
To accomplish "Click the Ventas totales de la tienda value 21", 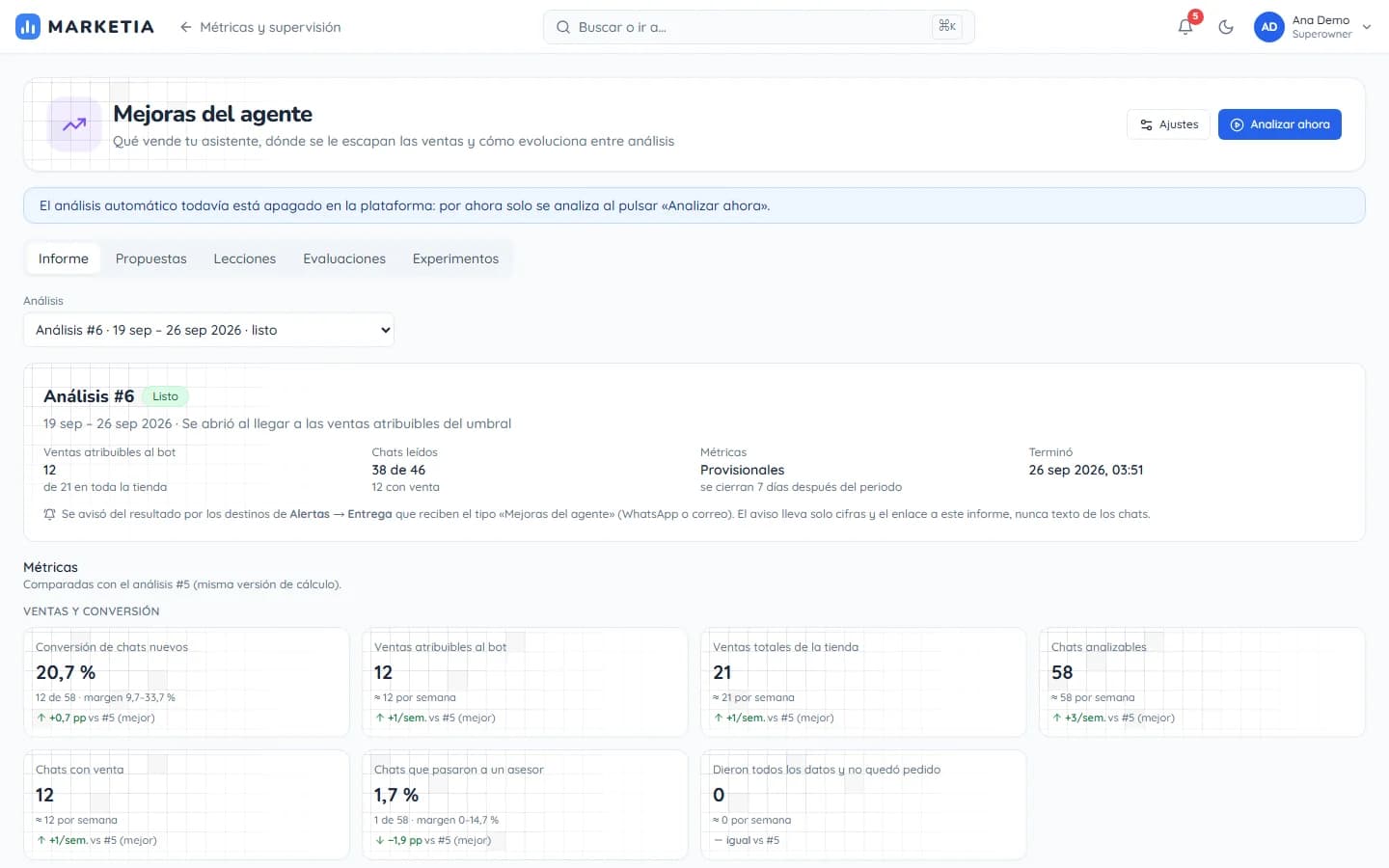I will (x=722, y=672).
